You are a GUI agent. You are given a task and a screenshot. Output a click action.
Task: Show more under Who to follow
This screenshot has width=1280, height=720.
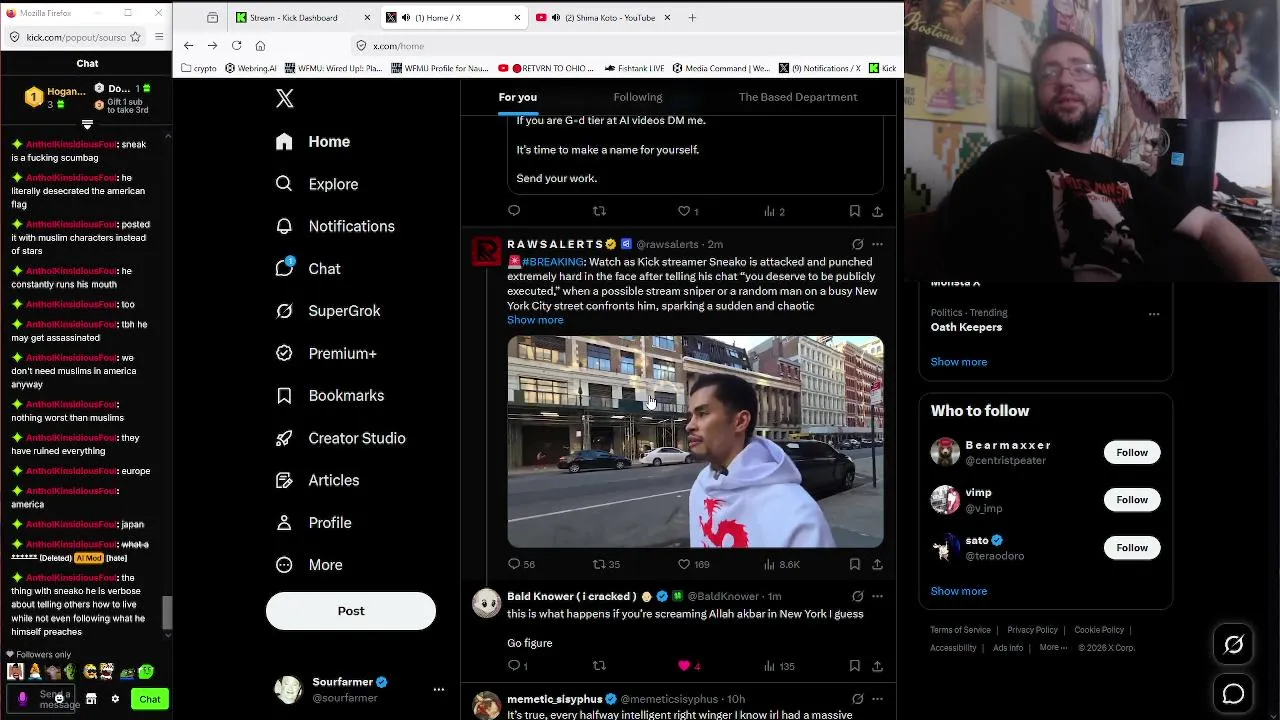[959, 591]
